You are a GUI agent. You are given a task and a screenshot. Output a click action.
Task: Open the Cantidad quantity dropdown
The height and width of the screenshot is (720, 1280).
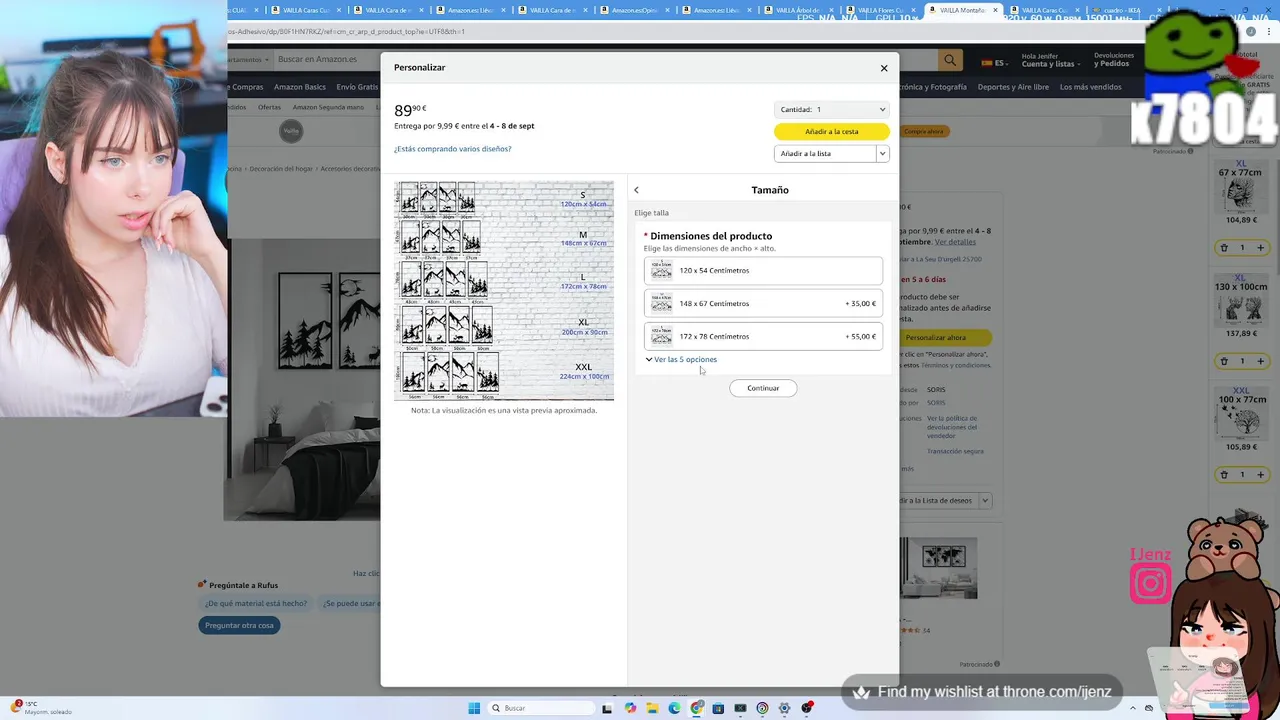pyautogui.click(x=832, y=109)
